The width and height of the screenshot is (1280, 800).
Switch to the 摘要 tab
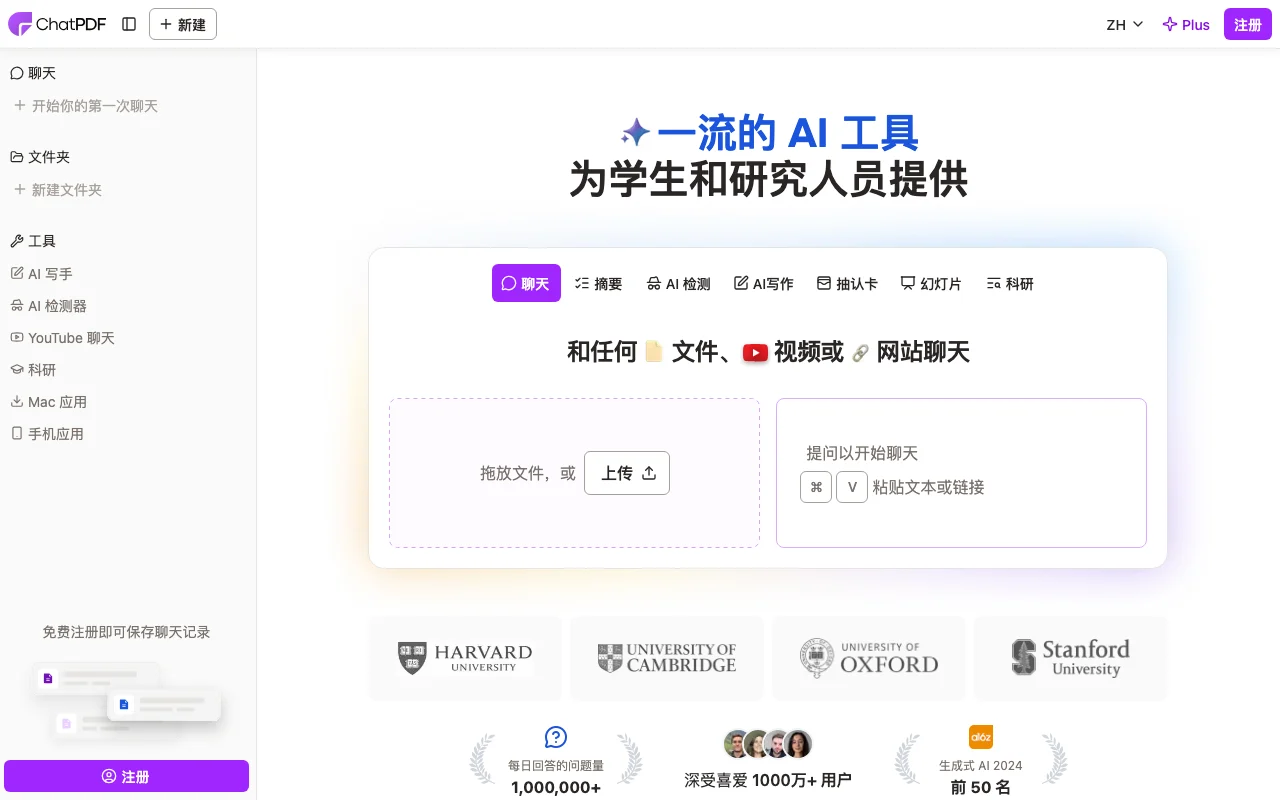[x=599, y=284]
